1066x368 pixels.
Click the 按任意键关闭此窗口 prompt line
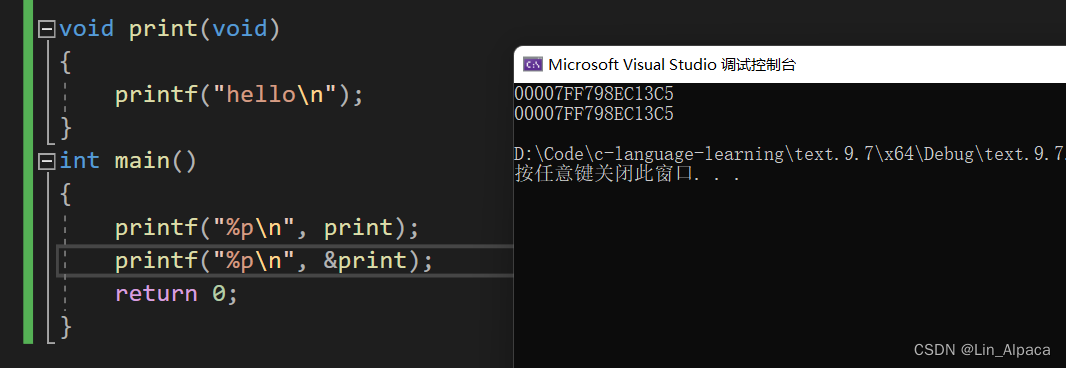(x=627, y=174)
